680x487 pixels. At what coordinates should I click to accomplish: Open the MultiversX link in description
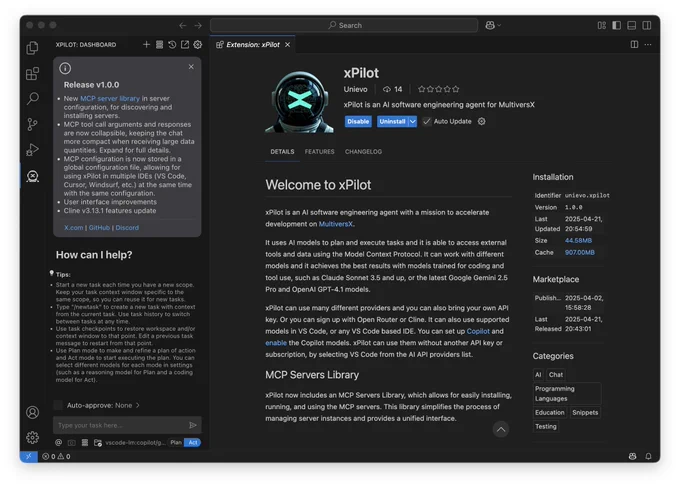336,224
